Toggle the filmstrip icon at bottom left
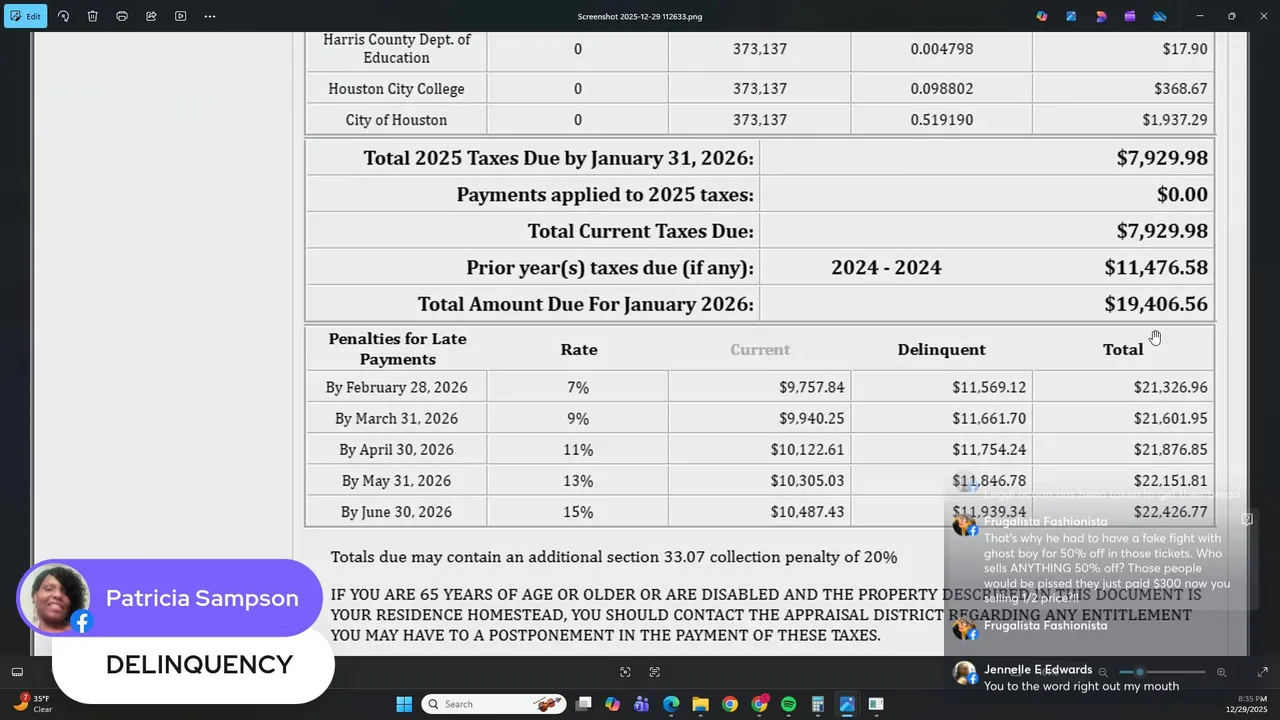Viewport: 1280px width, 720px height. point(17,672)
